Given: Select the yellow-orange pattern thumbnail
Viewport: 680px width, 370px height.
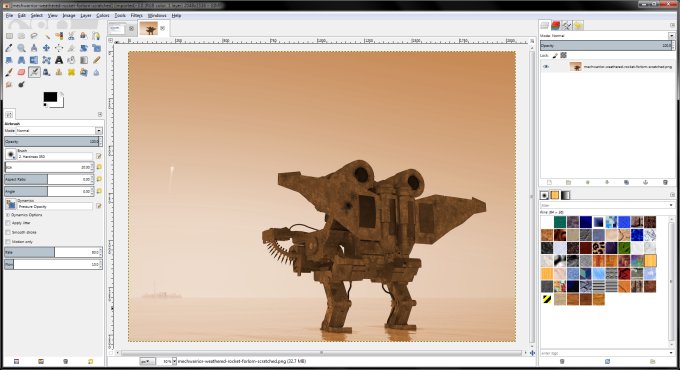Looking at the screenshot, I should 650,261.
